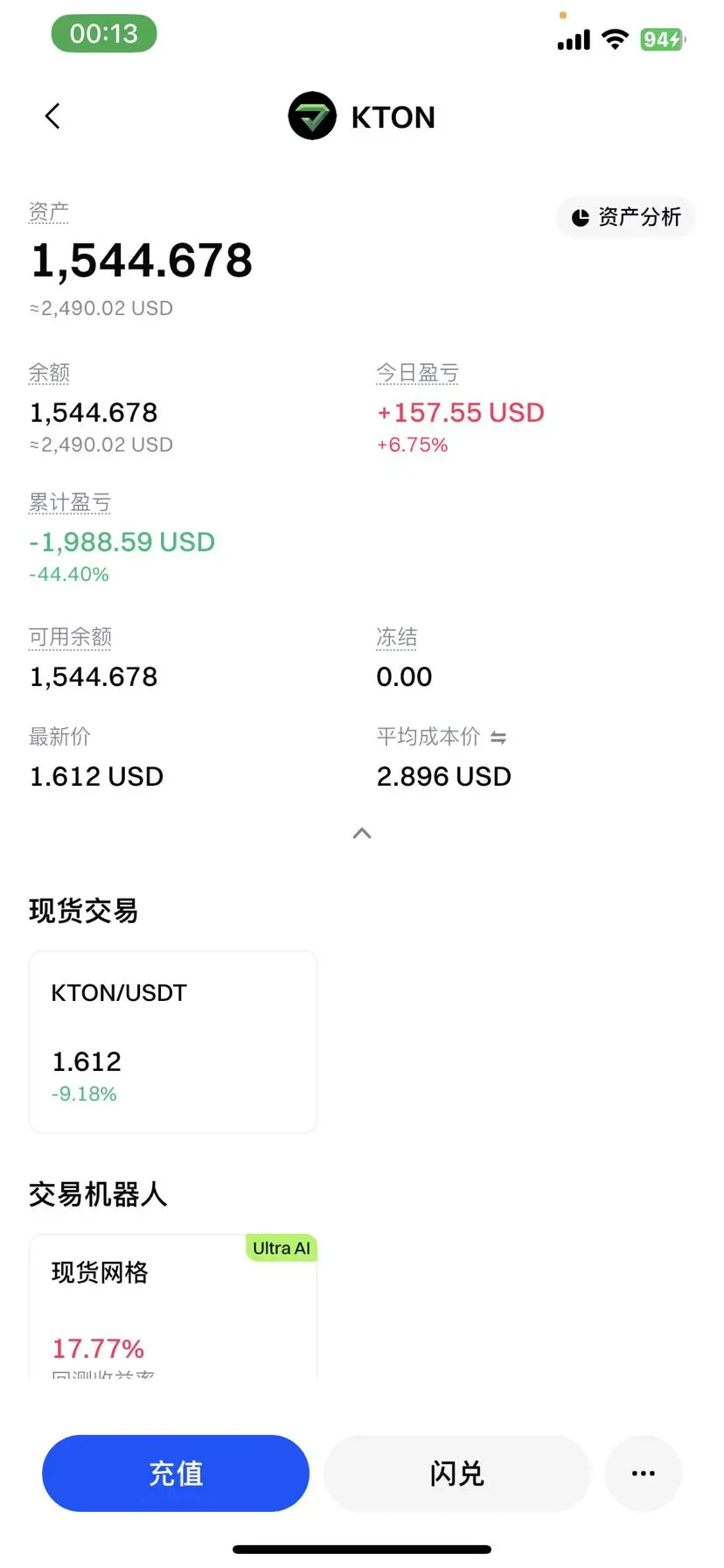724x1568 pixels.
Task: Tap the battery status indicator
Action: pyautogui.click(x=663, y=39)
